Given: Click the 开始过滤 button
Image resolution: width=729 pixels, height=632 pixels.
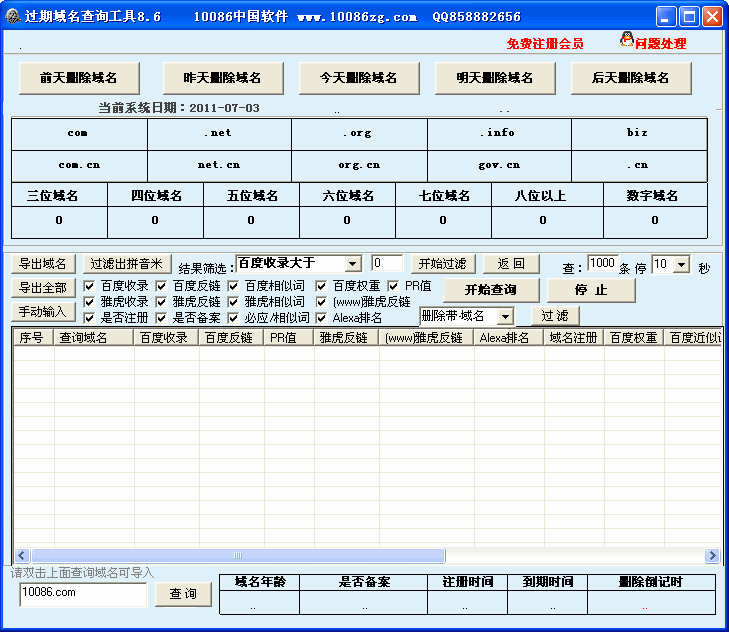Looking at the screenshot, I should click(x=443, y=264).
